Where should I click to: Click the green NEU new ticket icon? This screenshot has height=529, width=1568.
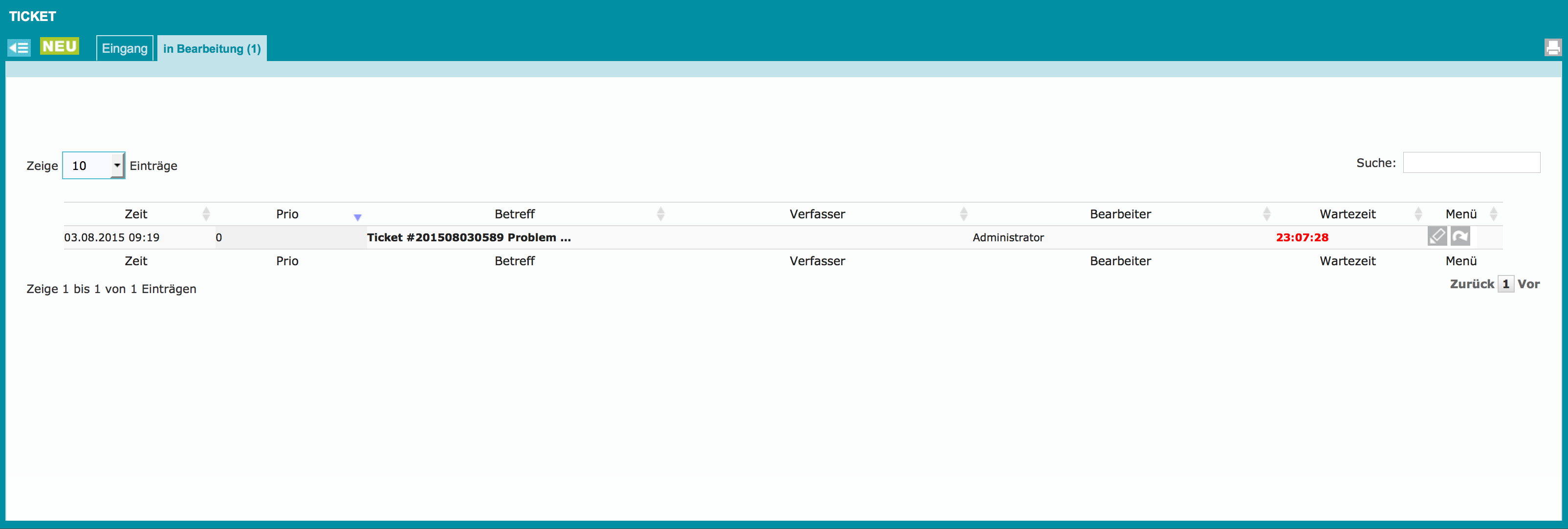(59, 46)
